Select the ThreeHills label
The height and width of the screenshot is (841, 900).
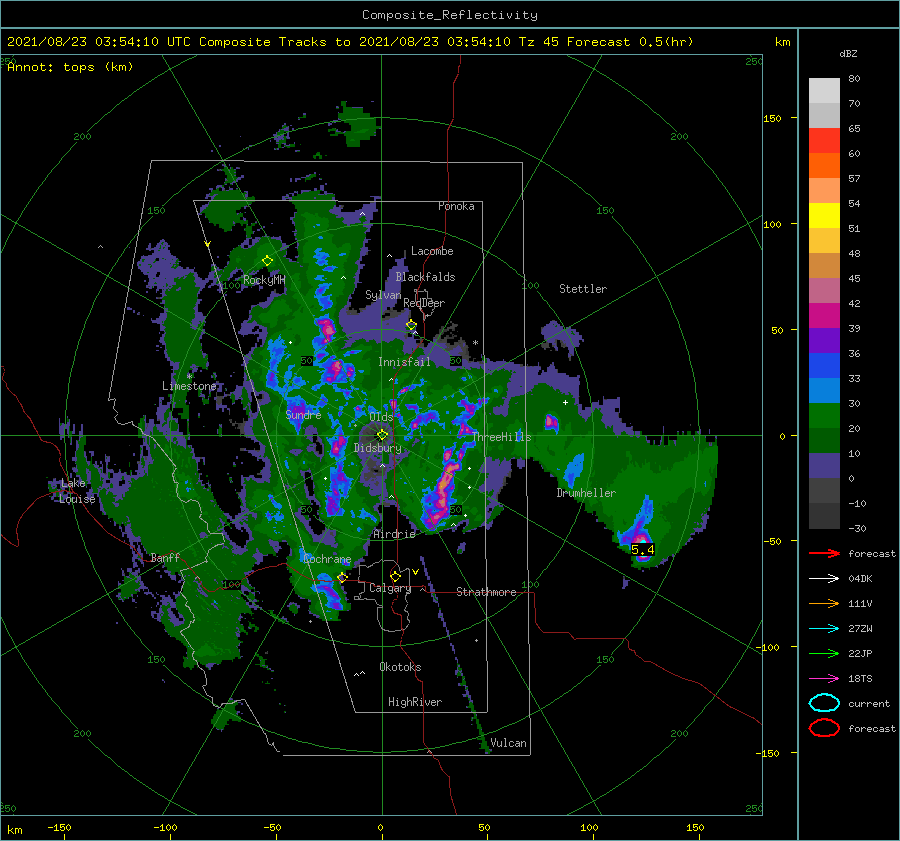[x=502, y=437]
